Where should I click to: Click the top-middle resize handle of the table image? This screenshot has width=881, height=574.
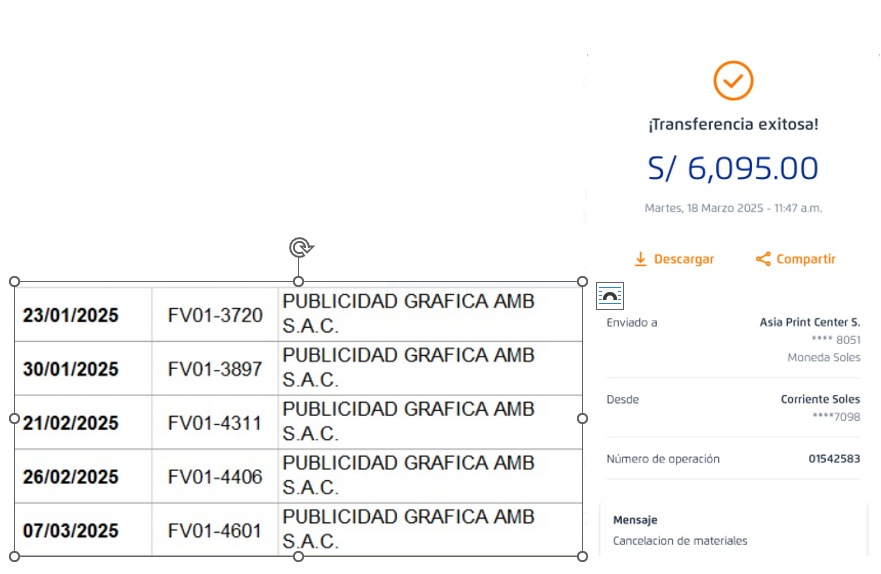[298, 282]
